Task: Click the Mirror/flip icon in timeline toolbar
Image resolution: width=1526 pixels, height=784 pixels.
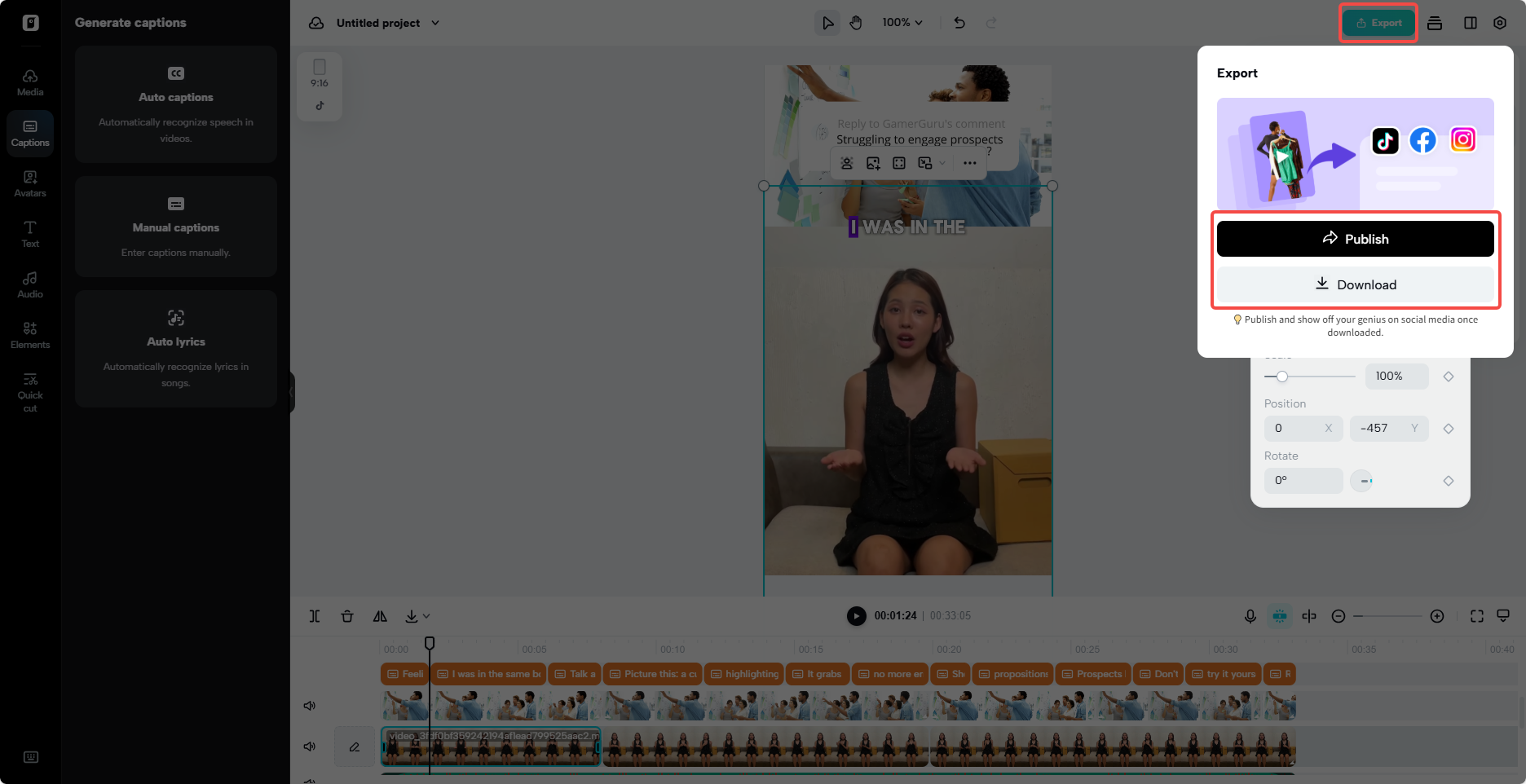Action: click(380, 616)
